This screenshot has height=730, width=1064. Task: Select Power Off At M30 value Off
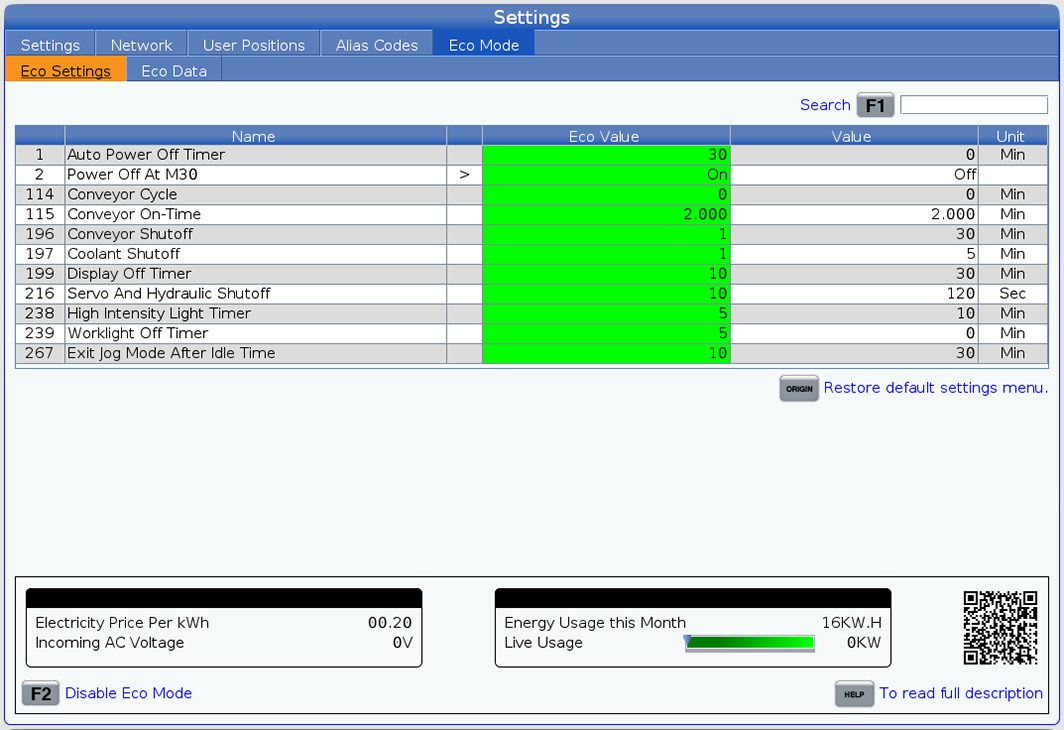coord(854,174)
